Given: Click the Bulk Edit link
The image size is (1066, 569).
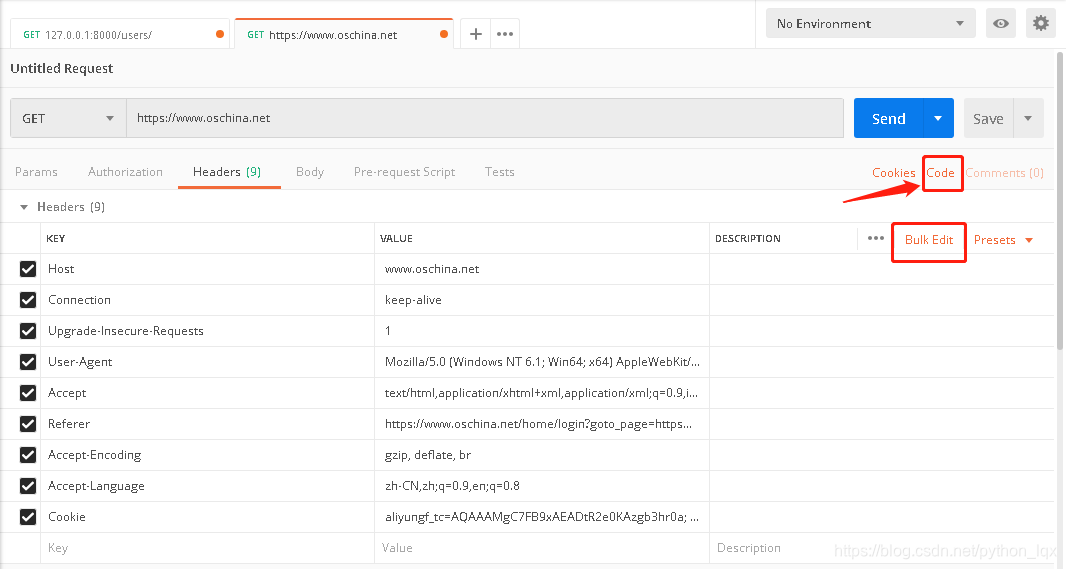Looking at the screenshot, I should 929,240.
